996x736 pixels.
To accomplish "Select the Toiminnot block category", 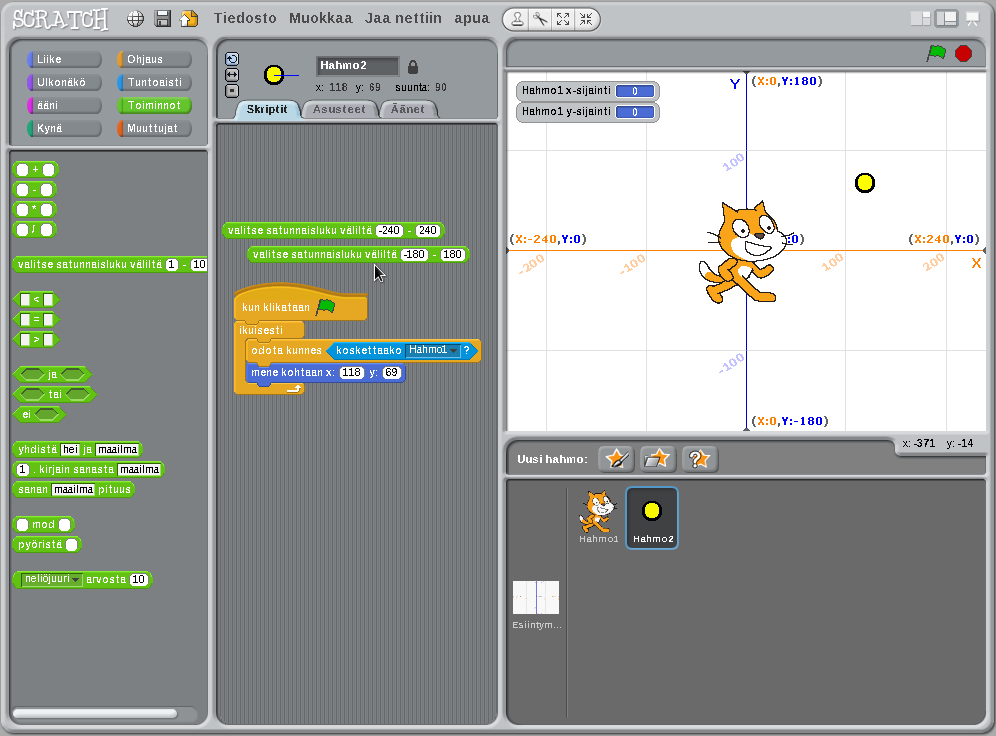I will coord(154,105).
